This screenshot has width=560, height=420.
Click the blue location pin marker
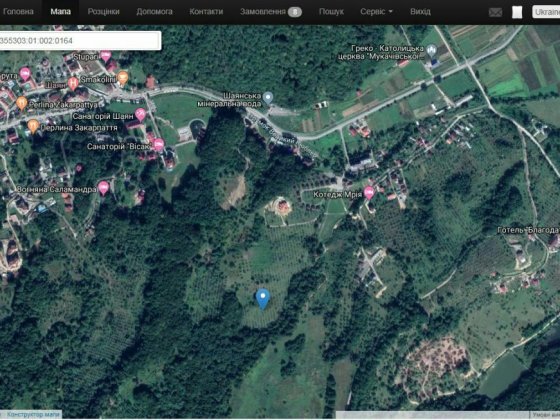click(x=263, y=299)
